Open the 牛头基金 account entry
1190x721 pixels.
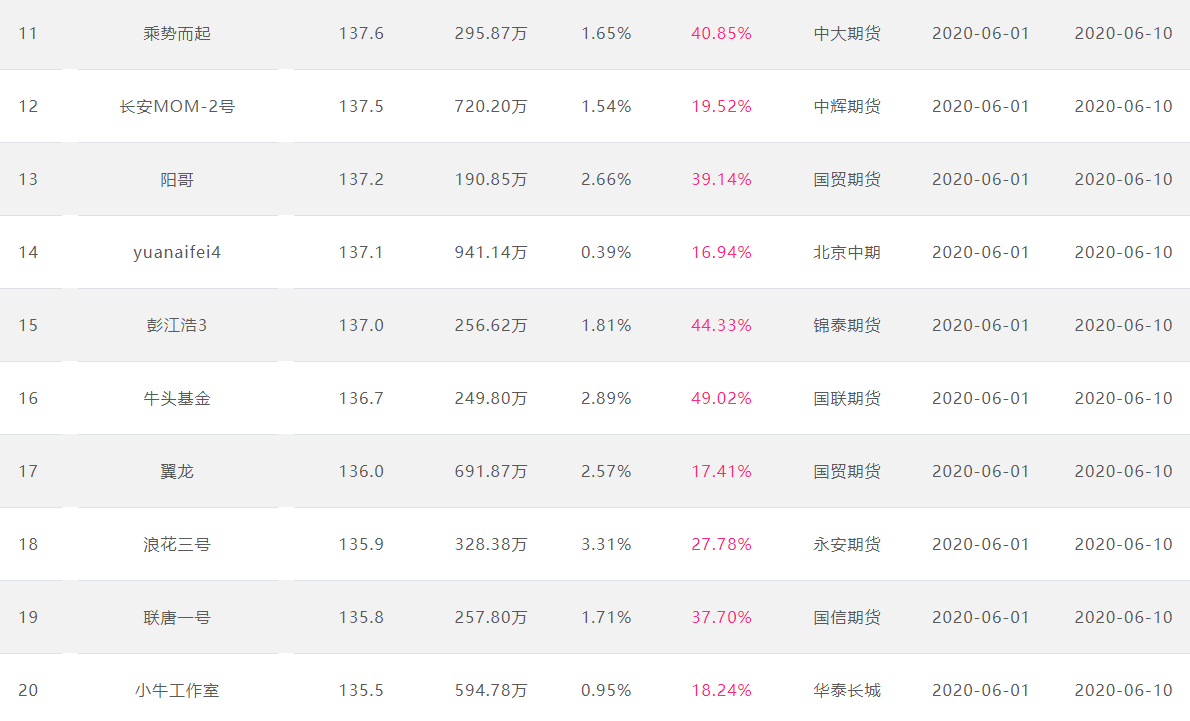coord(177,398)
